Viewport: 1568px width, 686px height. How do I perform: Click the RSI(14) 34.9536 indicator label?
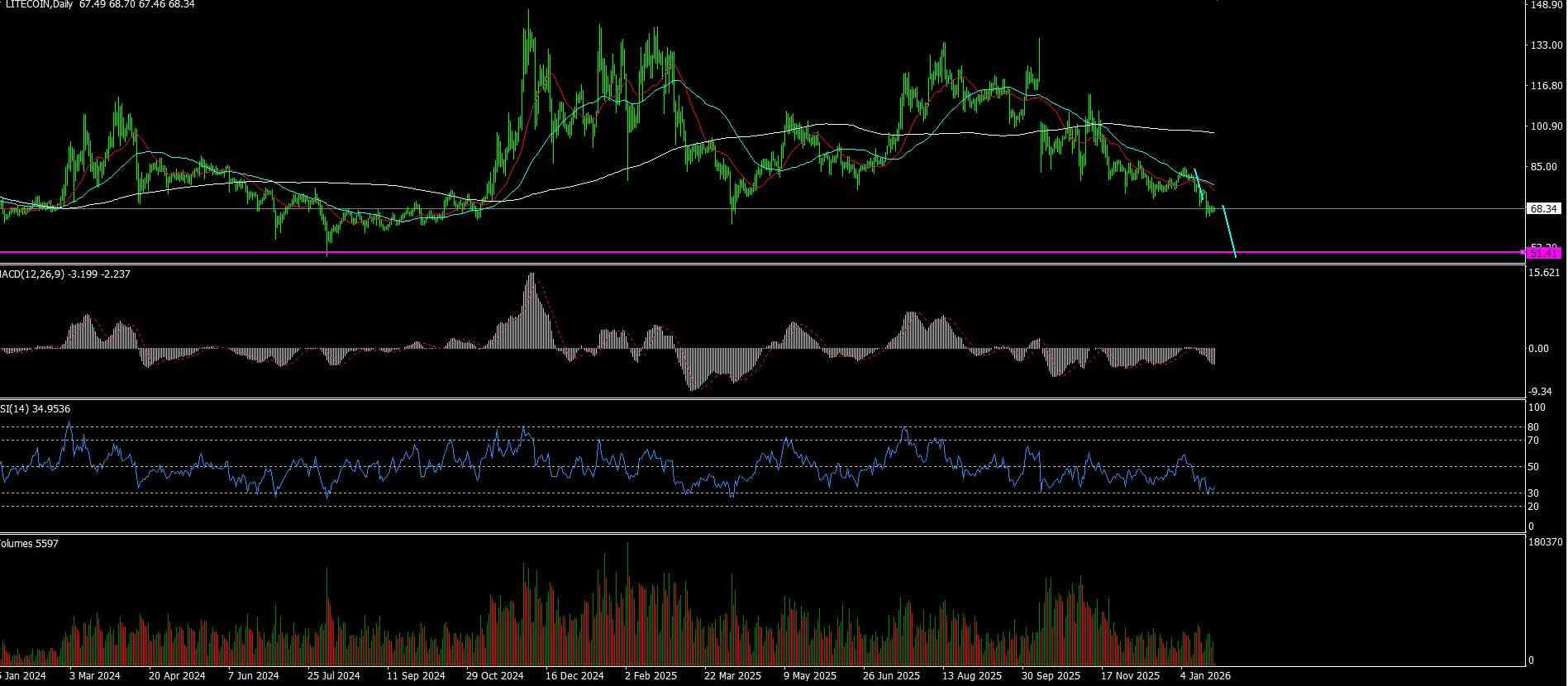[36, 409]
